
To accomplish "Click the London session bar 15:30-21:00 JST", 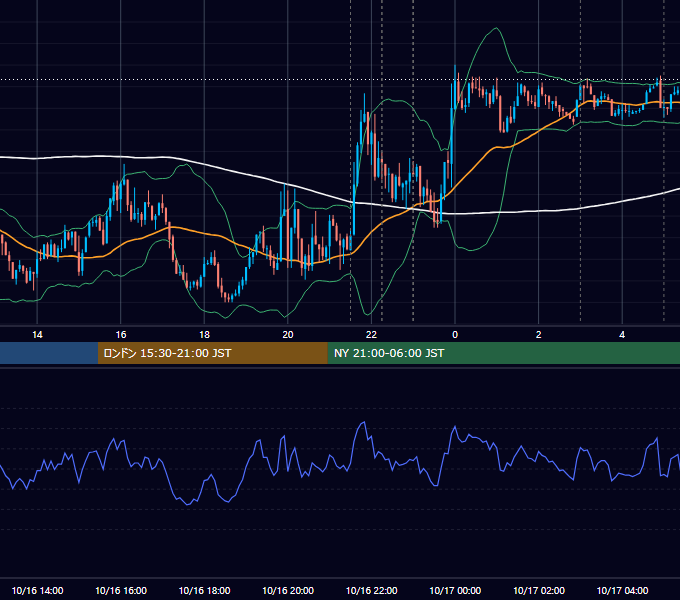I will (212, 353).
